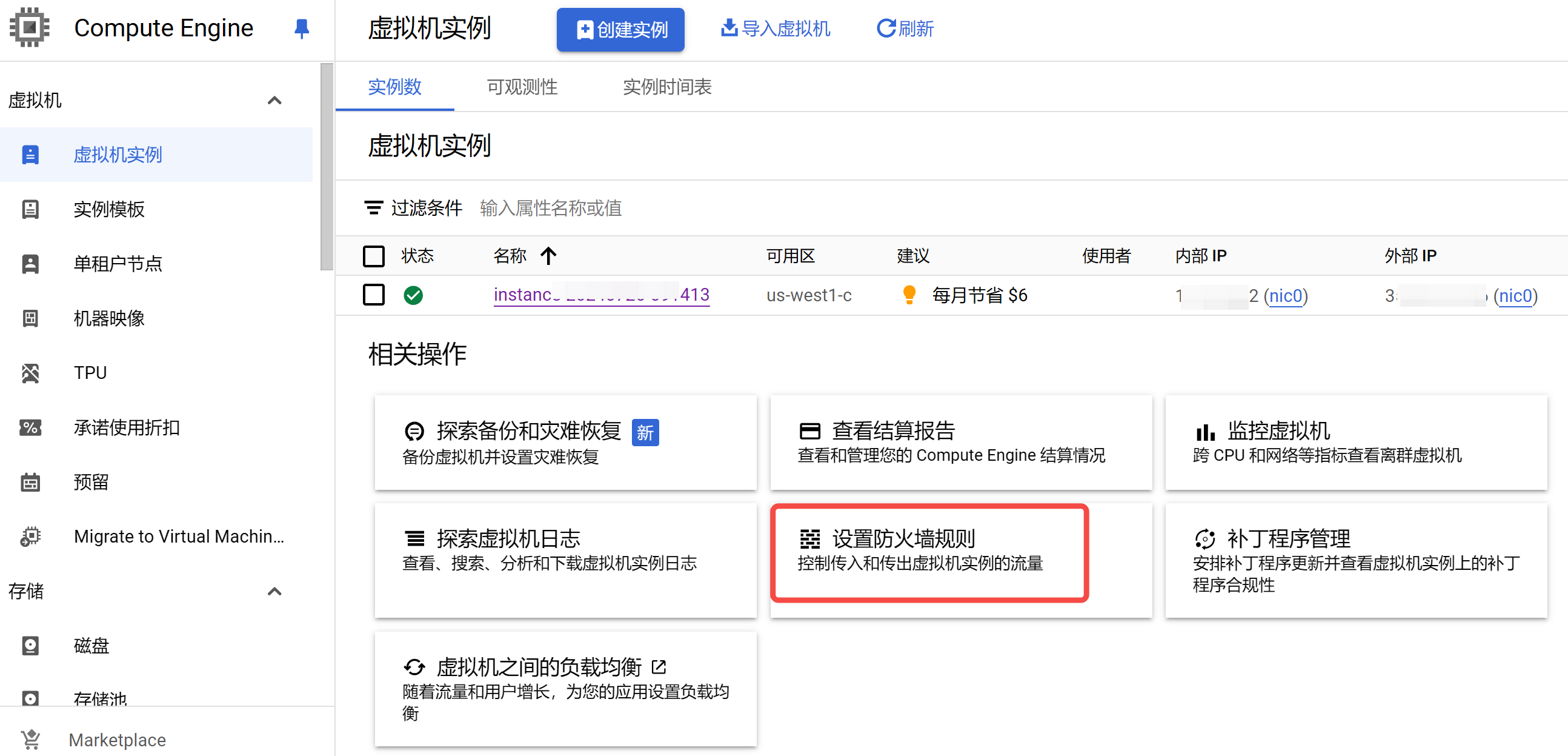Check the instance row checkbox

pyautogui.click(x=373, y=295)
